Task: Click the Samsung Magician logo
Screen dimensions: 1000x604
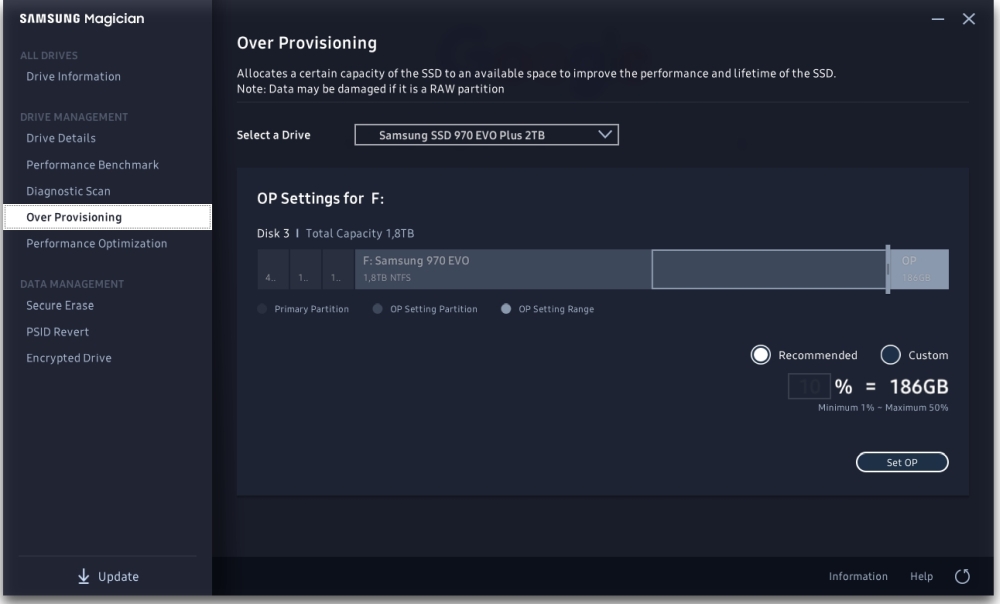Action: [x=81, y=19]
